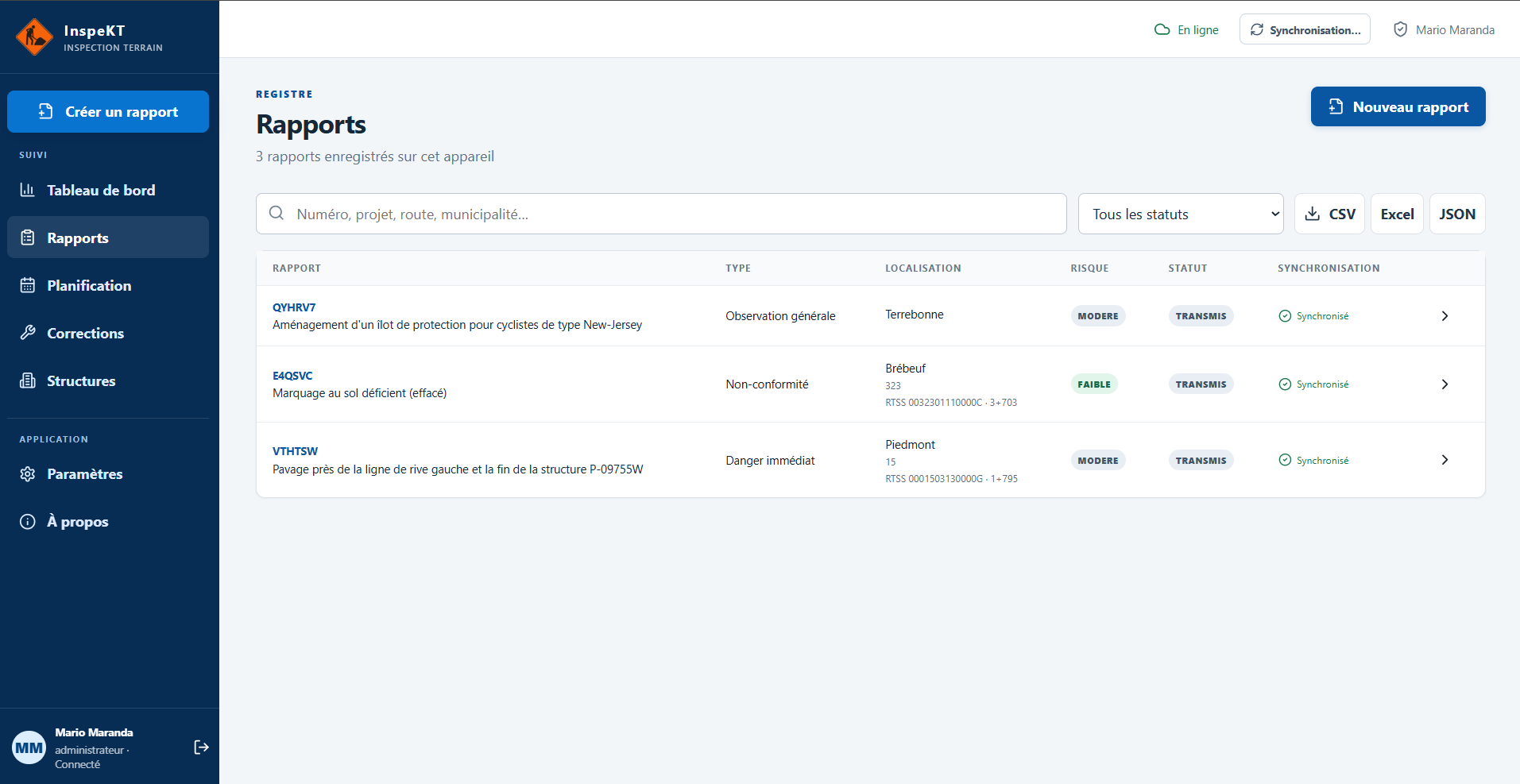Image resolution: width=1520 pixels, height=784 pixels.
Task: Go to Planification section
Action: tap(108, 285)
